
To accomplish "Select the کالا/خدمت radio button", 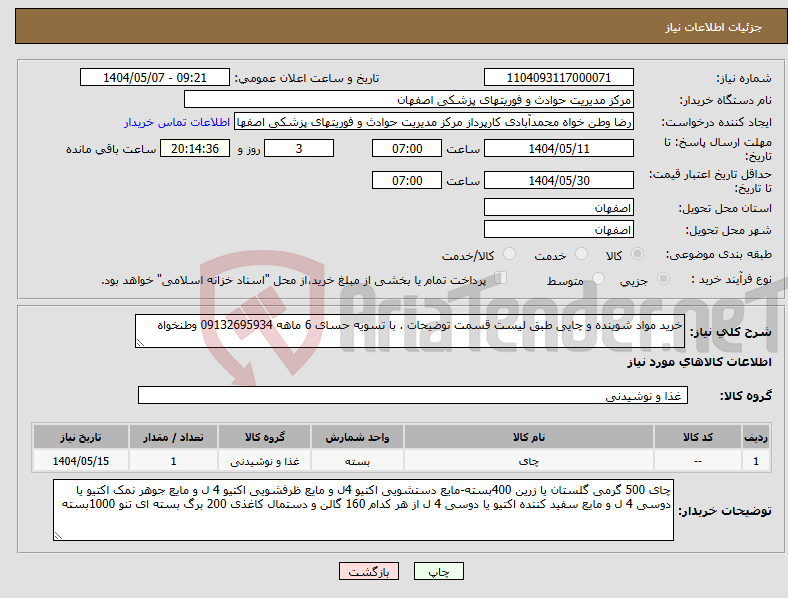I will (x=510, y=254).
